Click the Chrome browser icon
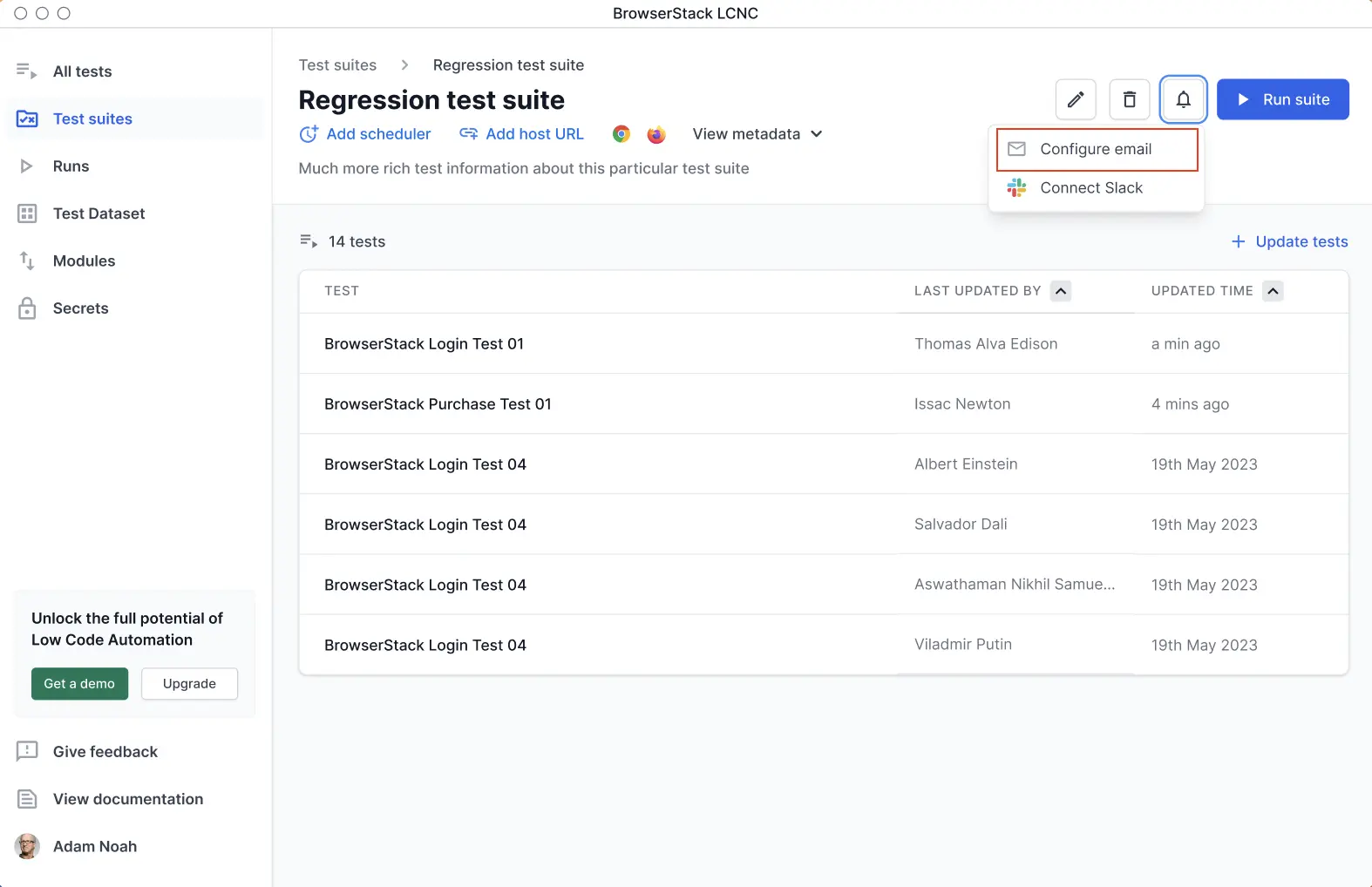The width and height of the screenshot is (1372, 887). point(621,134)
